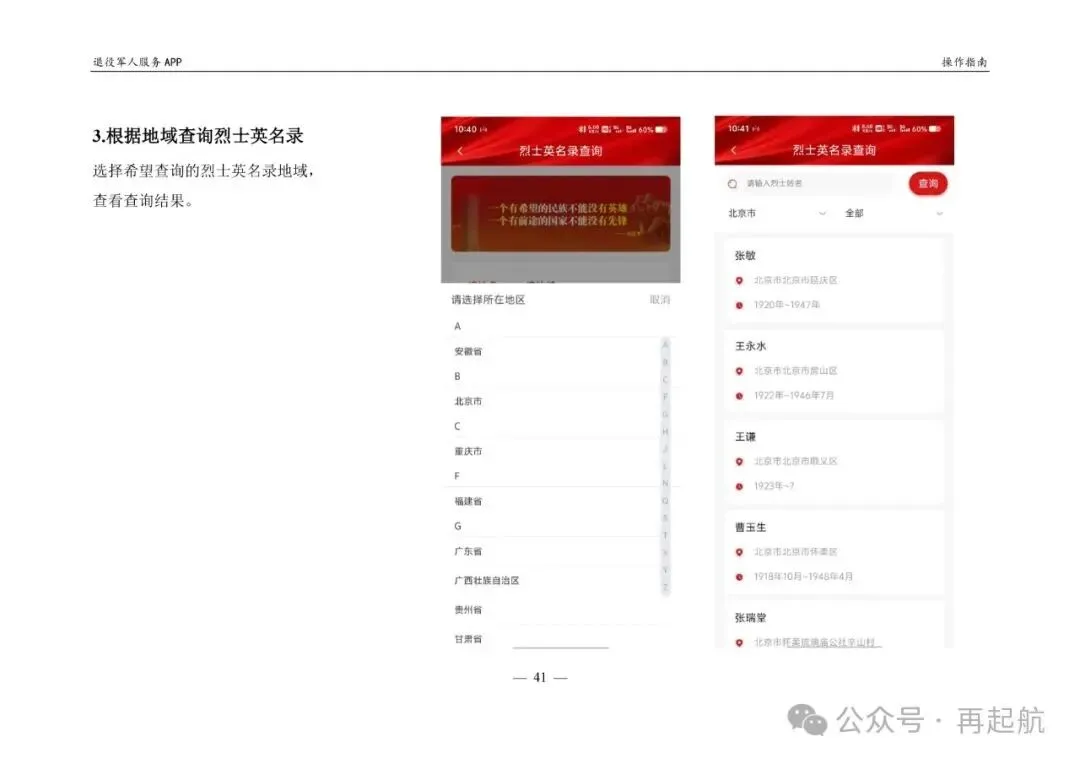The width and height of the screenshot is (1080, 764).
Task: Select 福建省 from region list
Action: pyautogui.click(x=468, y=502)
